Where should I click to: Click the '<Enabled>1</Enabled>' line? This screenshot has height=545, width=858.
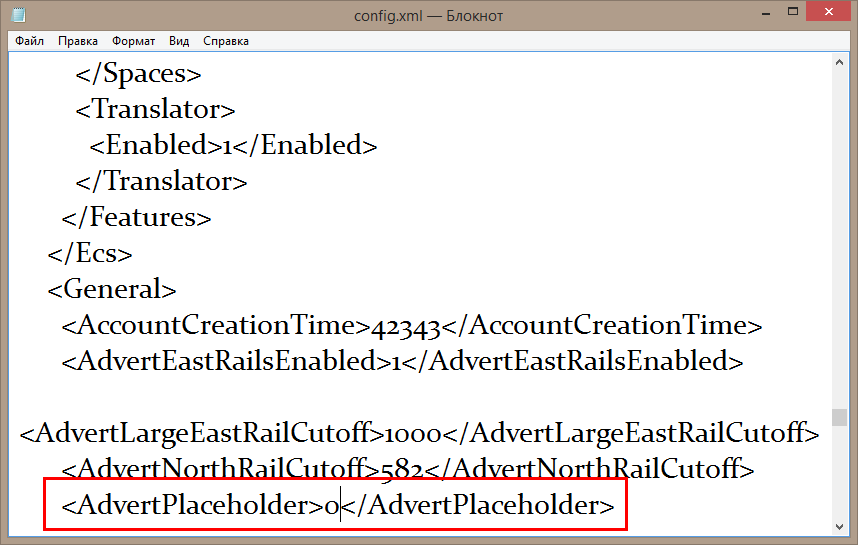[233, 145]
